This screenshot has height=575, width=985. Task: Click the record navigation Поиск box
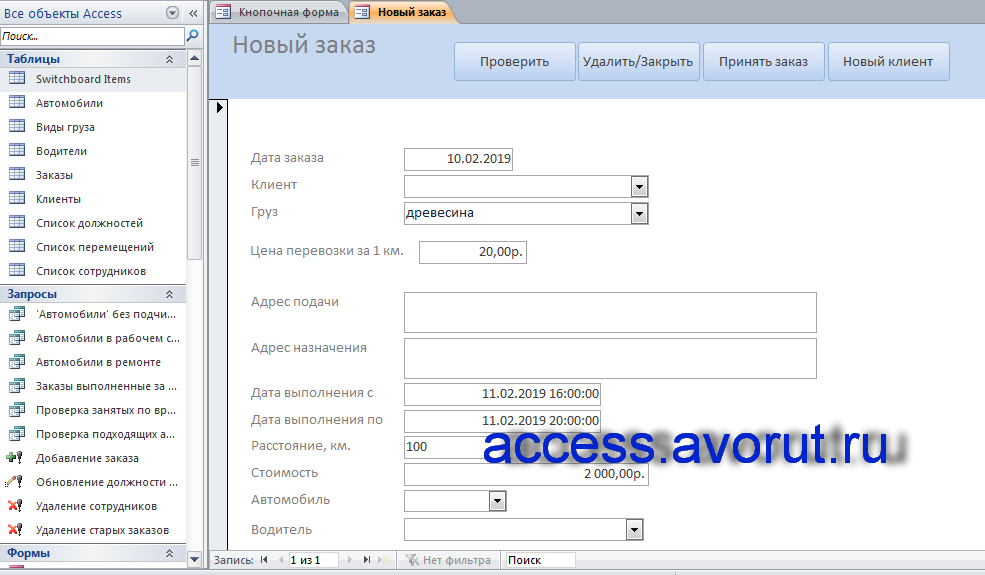(541, 560)
